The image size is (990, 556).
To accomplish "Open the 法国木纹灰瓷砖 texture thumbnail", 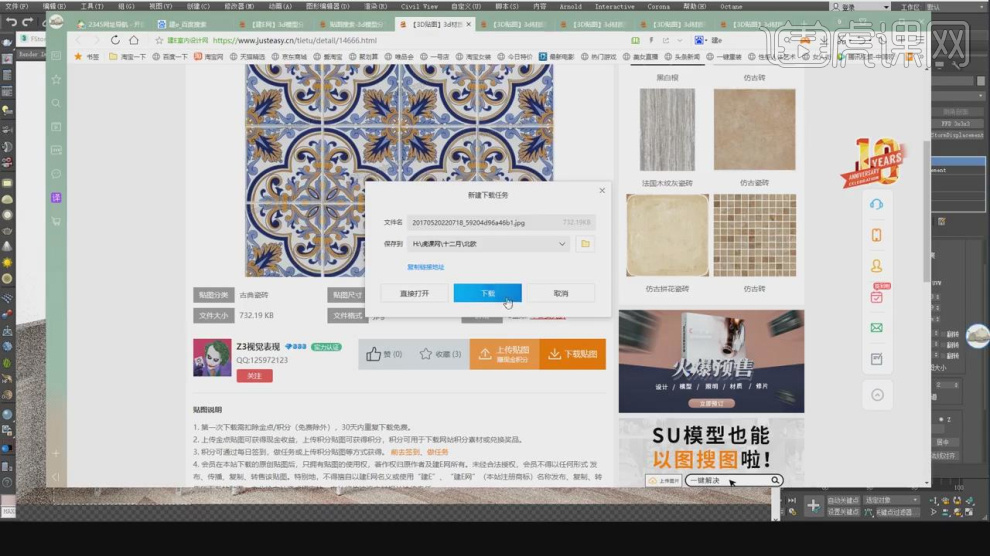I will click(x=667, y=130).
